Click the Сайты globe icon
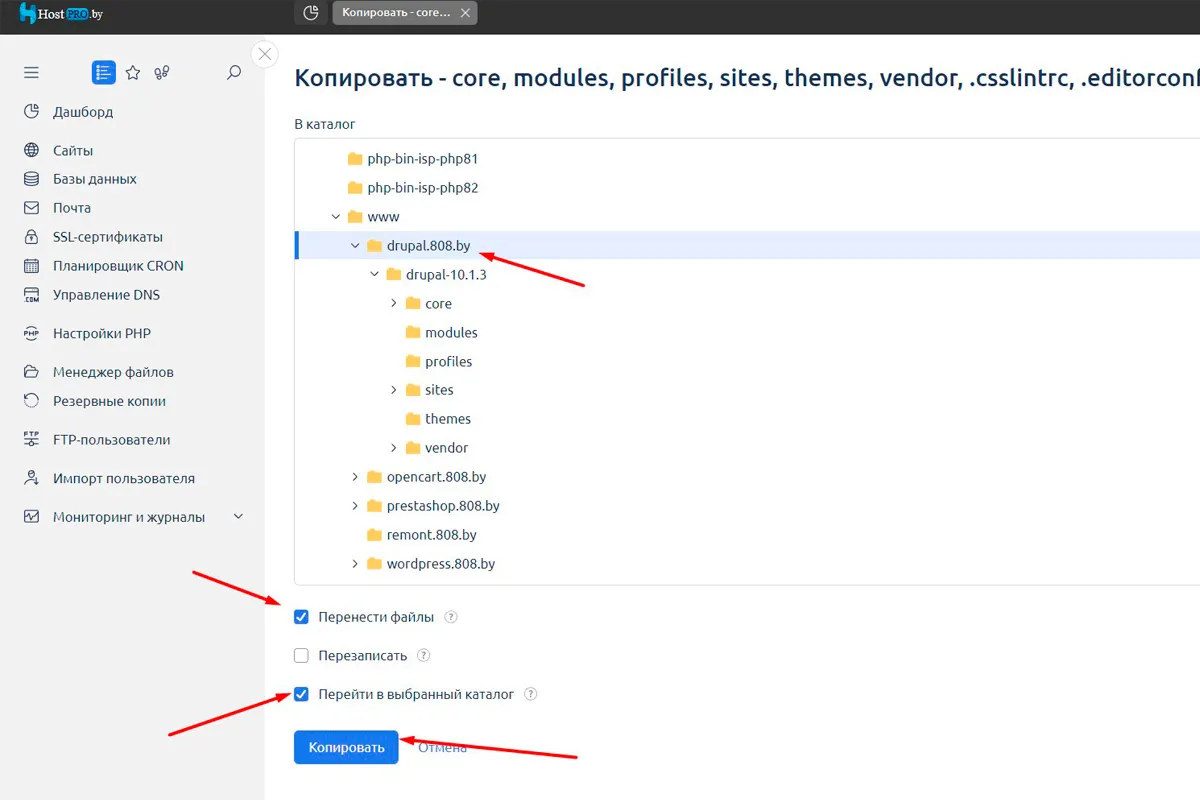 31,151
